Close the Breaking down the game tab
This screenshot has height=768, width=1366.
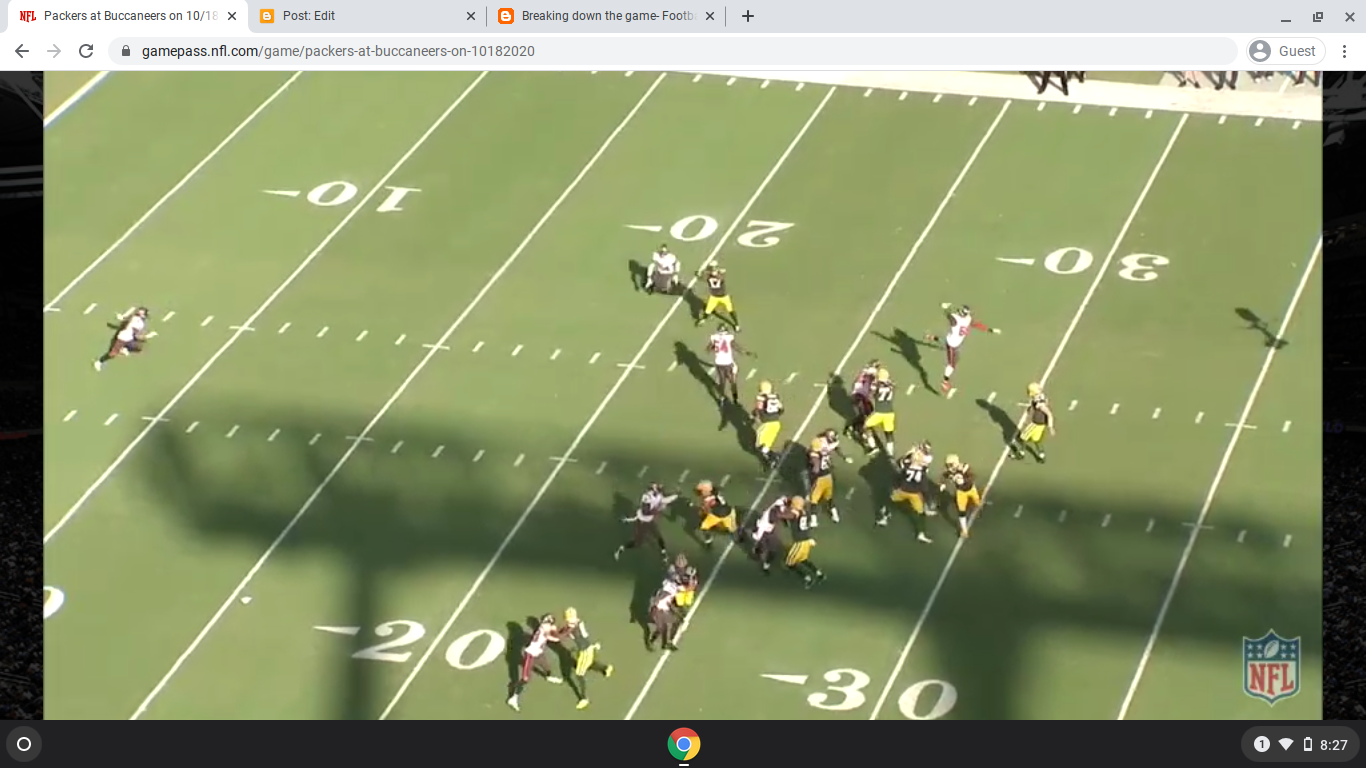point(710,16)
